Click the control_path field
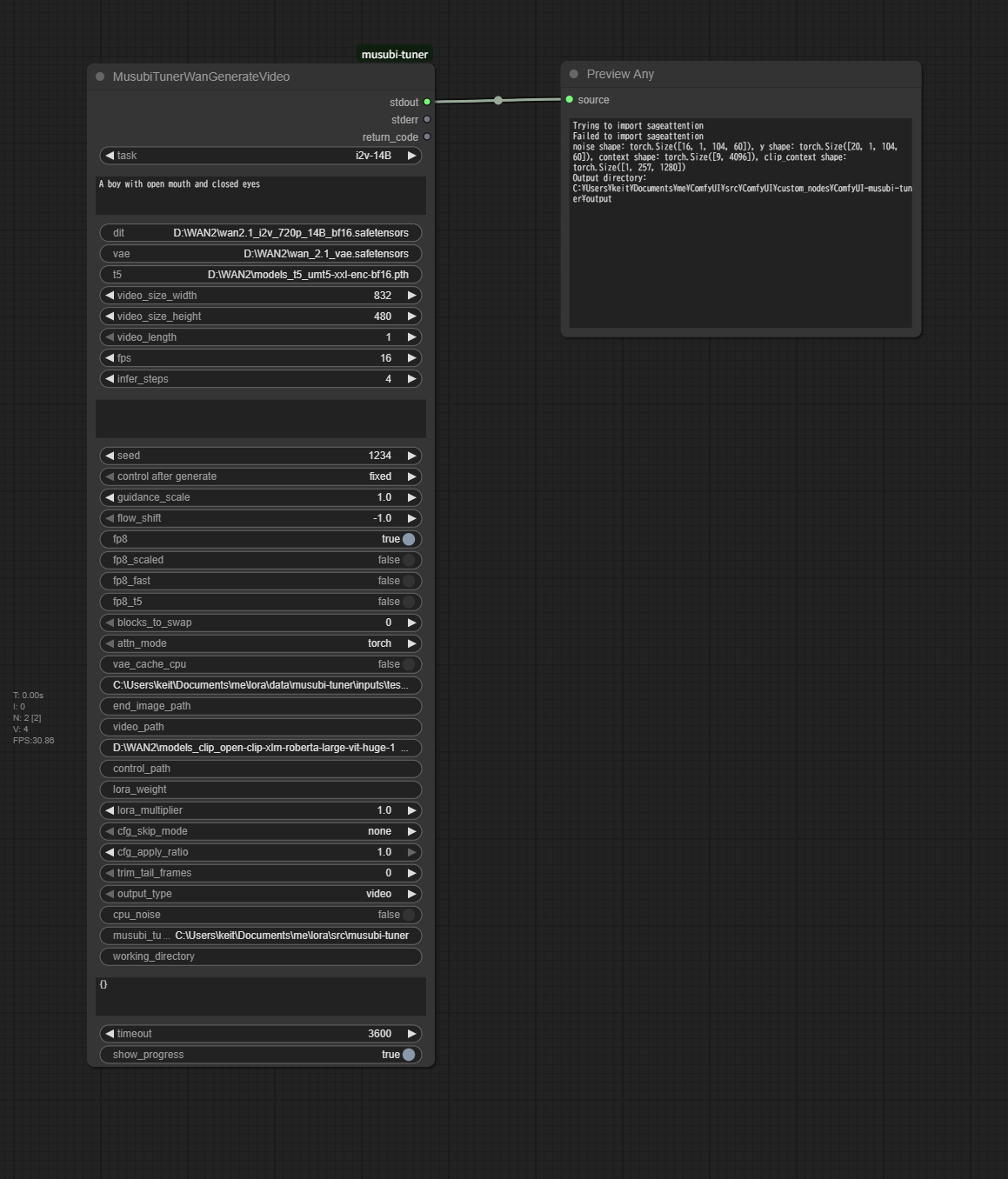This screenshot has height=1179, width=1008. pyautogui.click(x=261, y=769)
